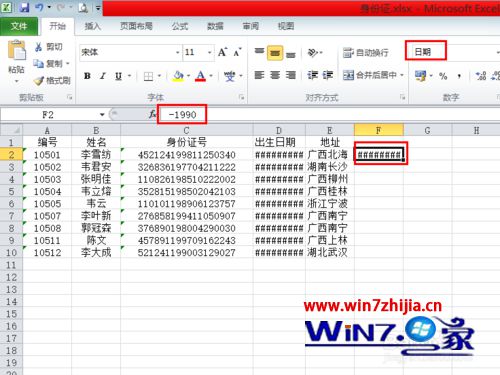
Task: Select the 浙江宁波 address cell
Action: (330, 204)
